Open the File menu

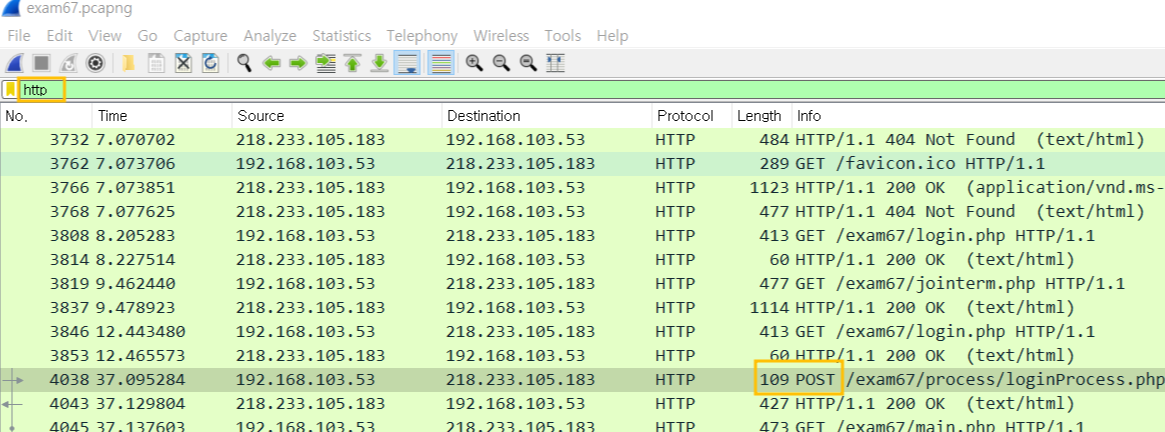19,36
